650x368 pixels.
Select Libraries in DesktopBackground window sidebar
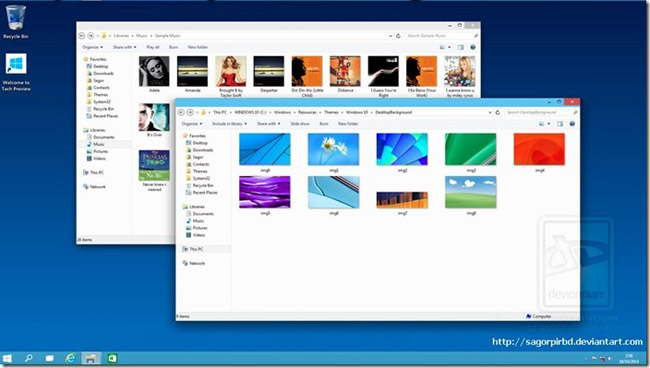pos(194,207)
